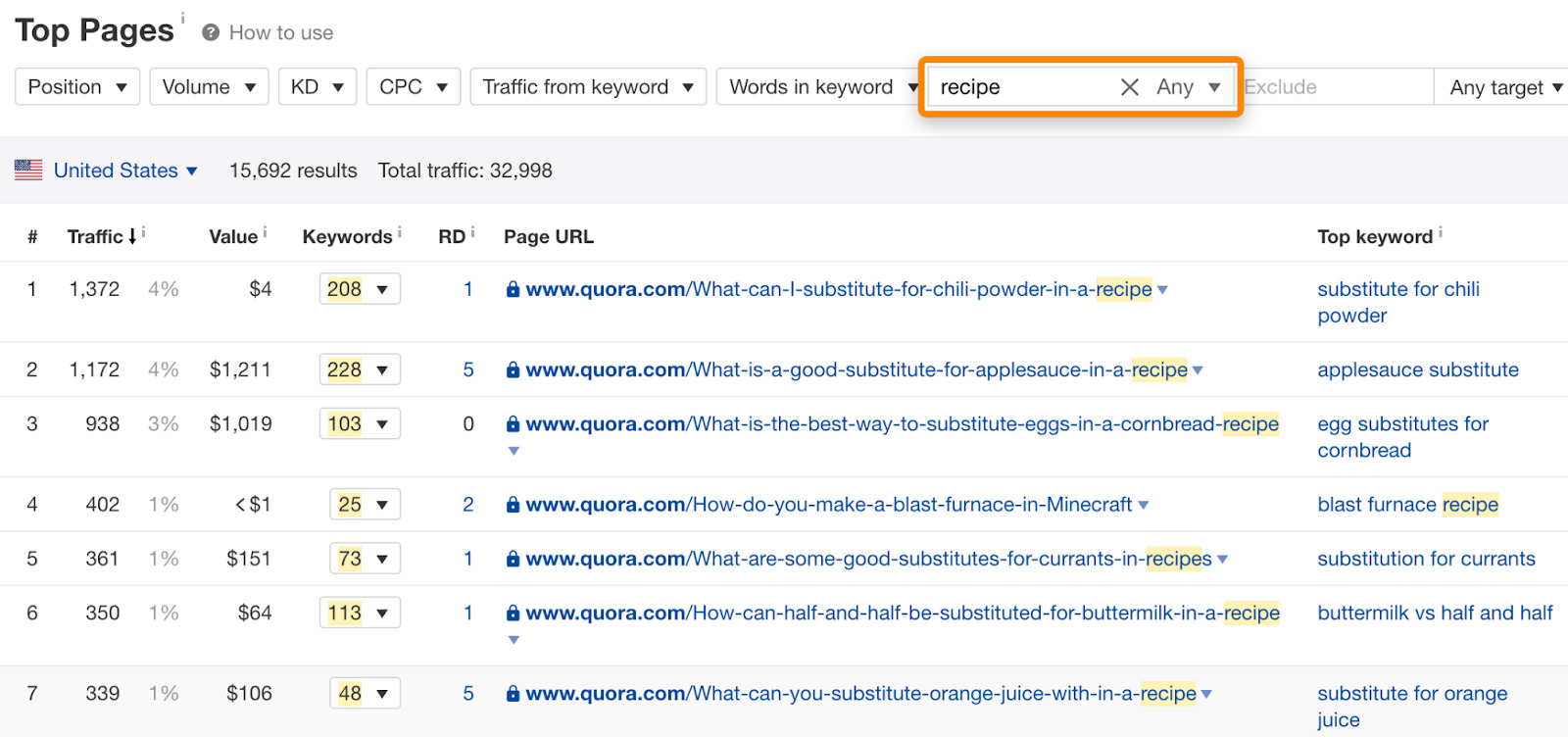Open the Volume filter dropdown

coord(209,87)
